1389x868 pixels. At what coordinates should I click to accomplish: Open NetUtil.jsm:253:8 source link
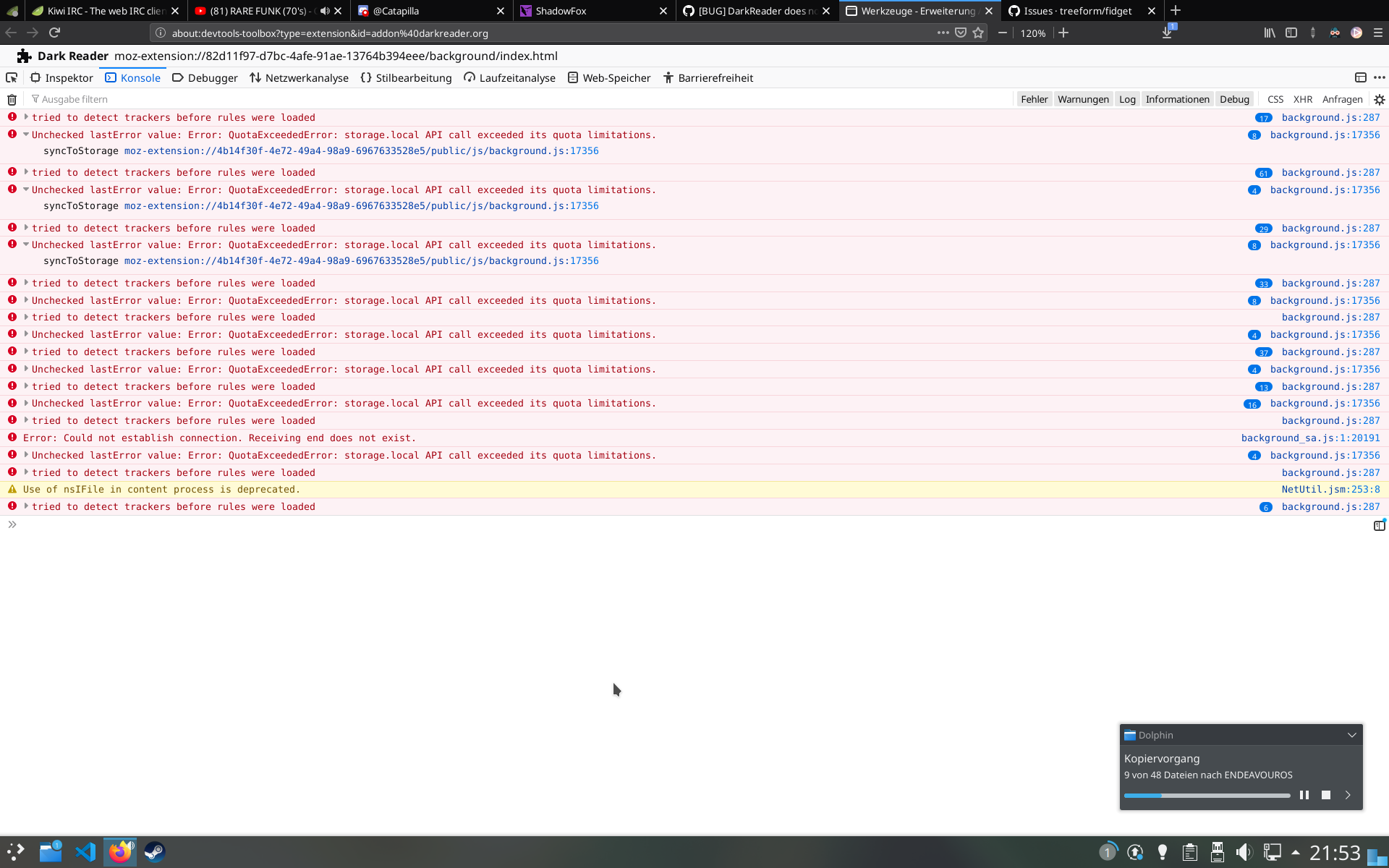click(1330, 490)
